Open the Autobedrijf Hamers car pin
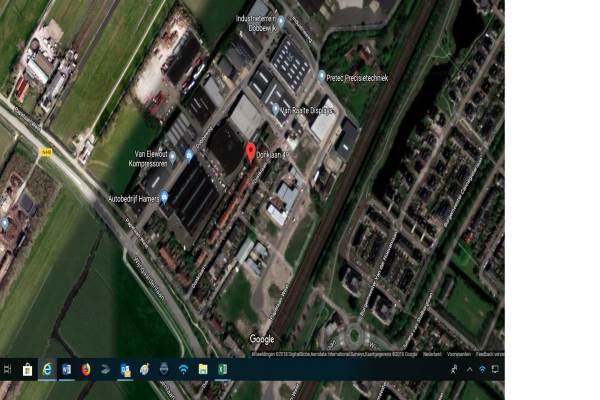The width and height of the screenshot is (600, 400). point(165,197)
